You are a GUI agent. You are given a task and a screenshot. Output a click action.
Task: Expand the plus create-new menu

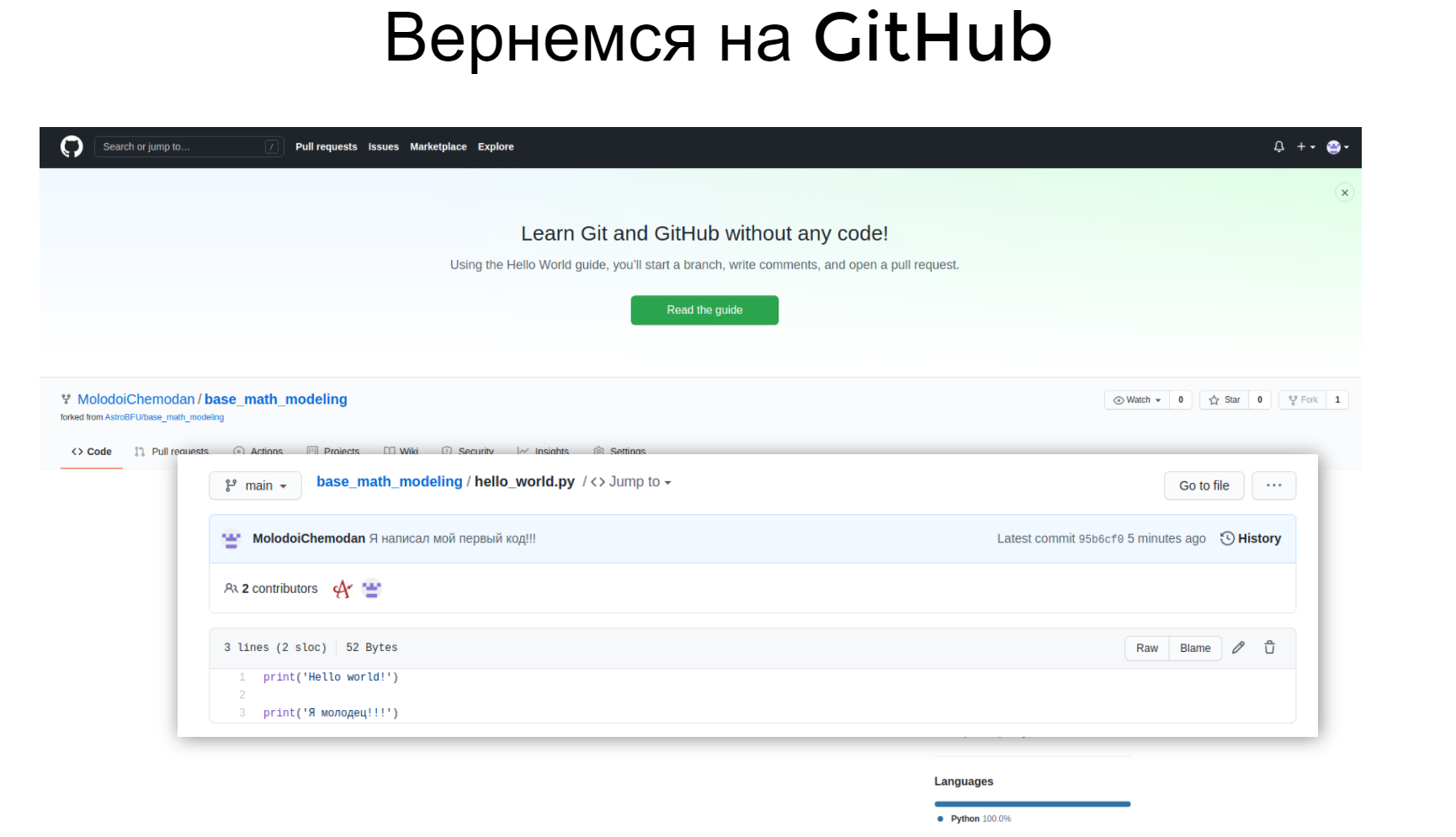[1305, 146]
